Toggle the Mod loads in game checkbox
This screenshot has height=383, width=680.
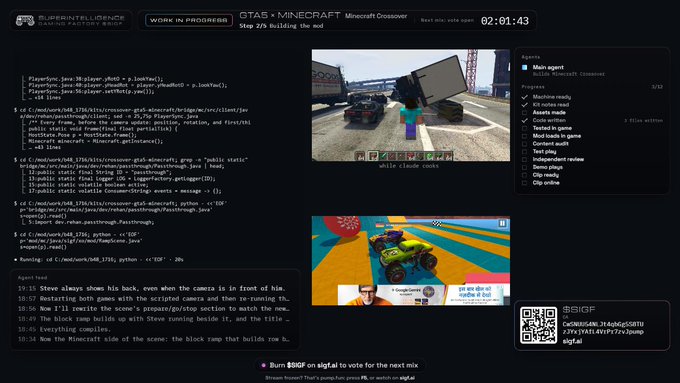524,136
